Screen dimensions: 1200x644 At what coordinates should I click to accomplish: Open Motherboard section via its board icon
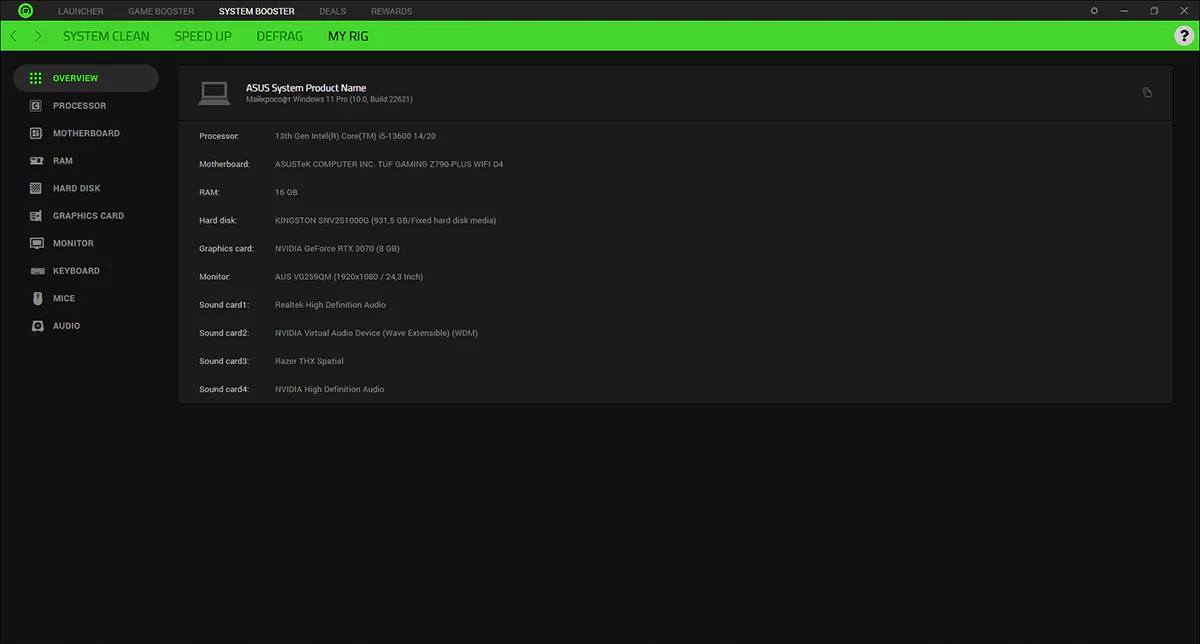pos(36,133)
